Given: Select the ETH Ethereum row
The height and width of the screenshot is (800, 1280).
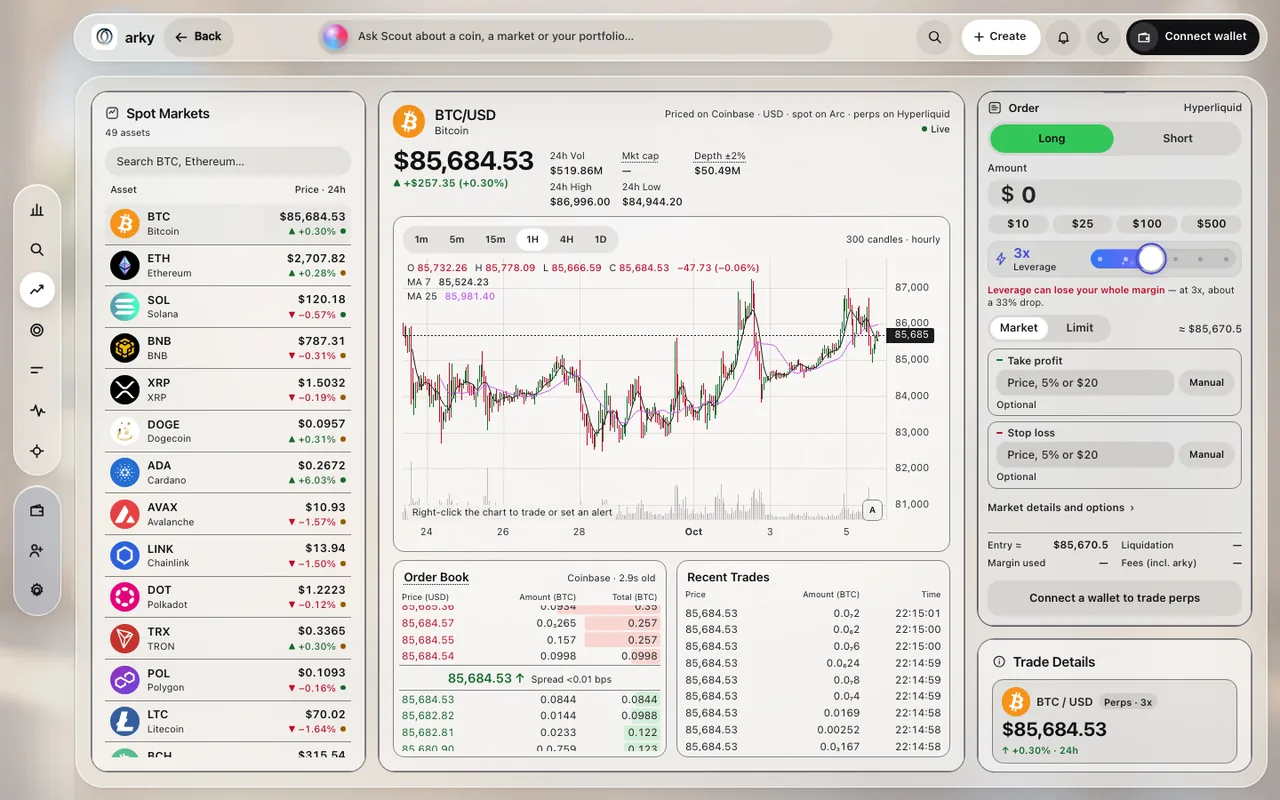Looking at the screenshot, I should click(228, 265).
